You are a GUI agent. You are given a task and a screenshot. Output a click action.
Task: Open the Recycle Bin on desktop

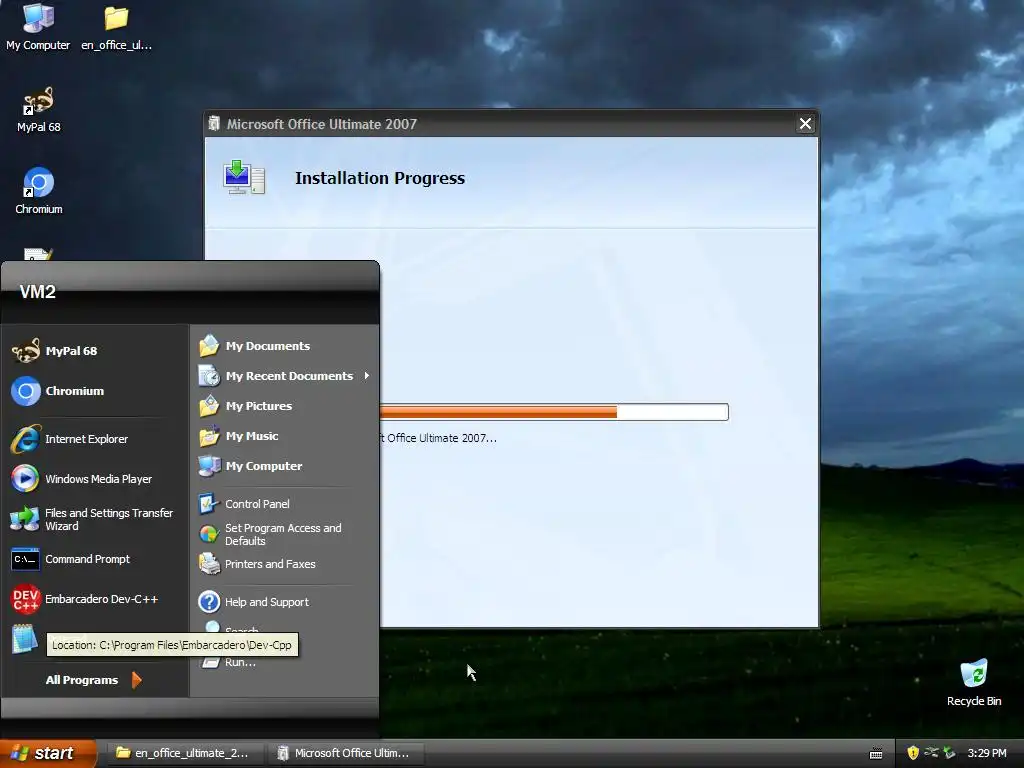tap(974, 682)
